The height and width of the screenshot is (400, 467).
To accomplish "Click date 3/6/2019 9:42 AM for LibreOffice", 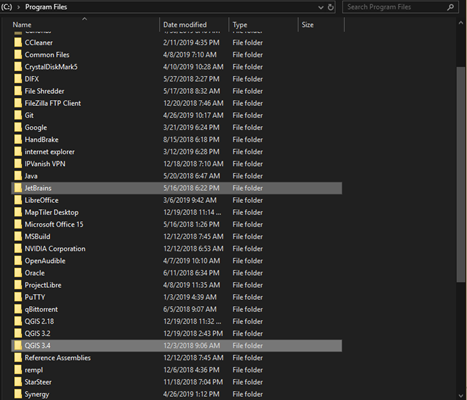I will pyautogui.click(x=190, y=200).
